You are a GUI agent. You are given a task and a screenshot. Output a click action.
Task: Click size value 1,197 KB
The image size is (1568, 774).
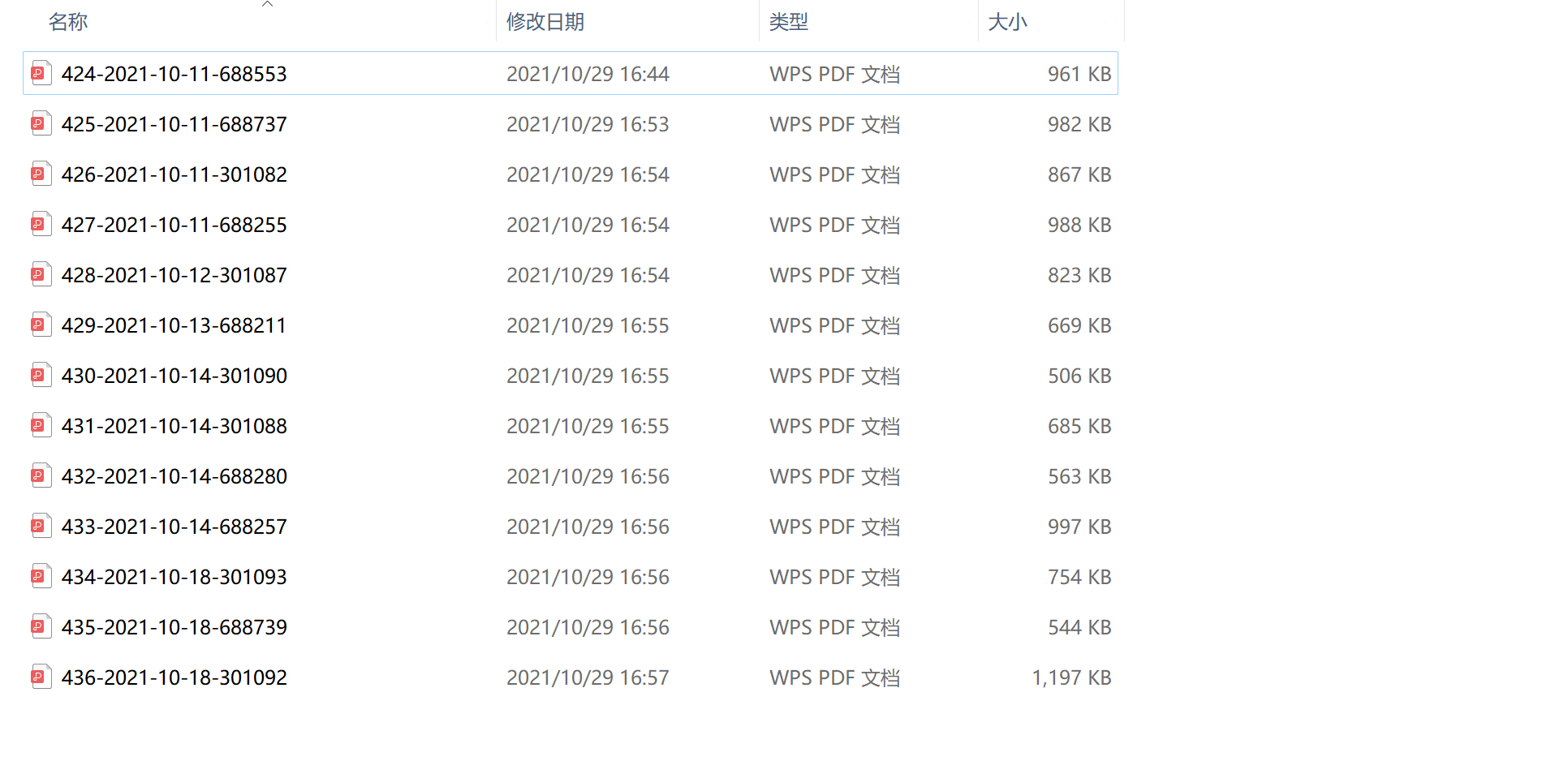1071,677
